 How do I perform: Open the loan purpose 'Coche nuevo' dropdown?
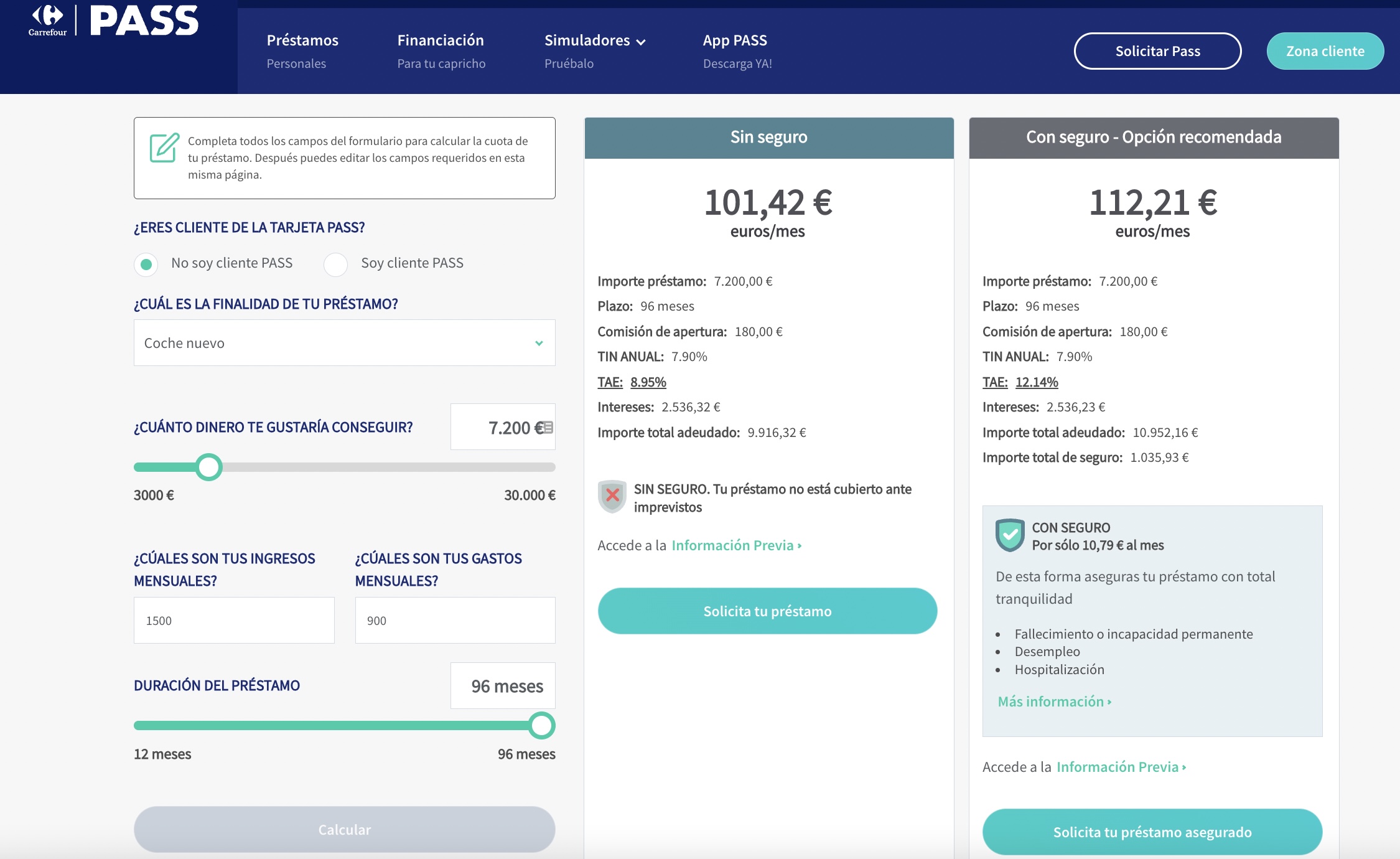[x=344, y=343]
